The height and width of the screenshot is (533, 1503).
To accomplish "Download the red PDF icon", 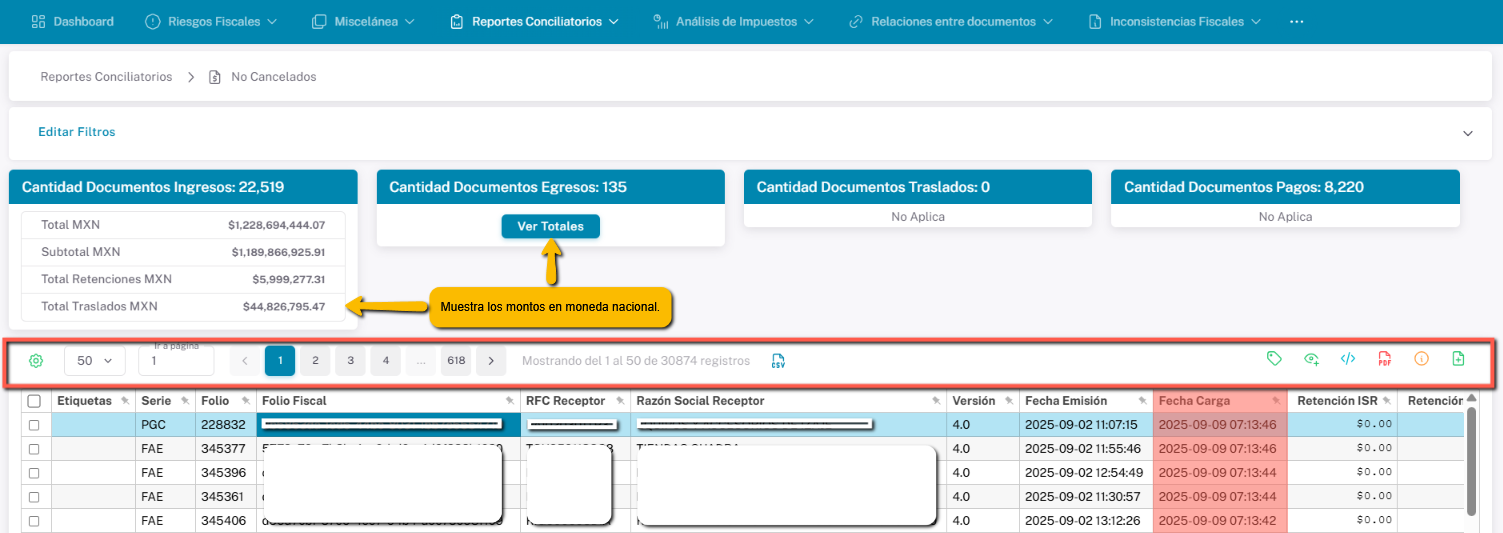I will click(x=1385, y=359).
